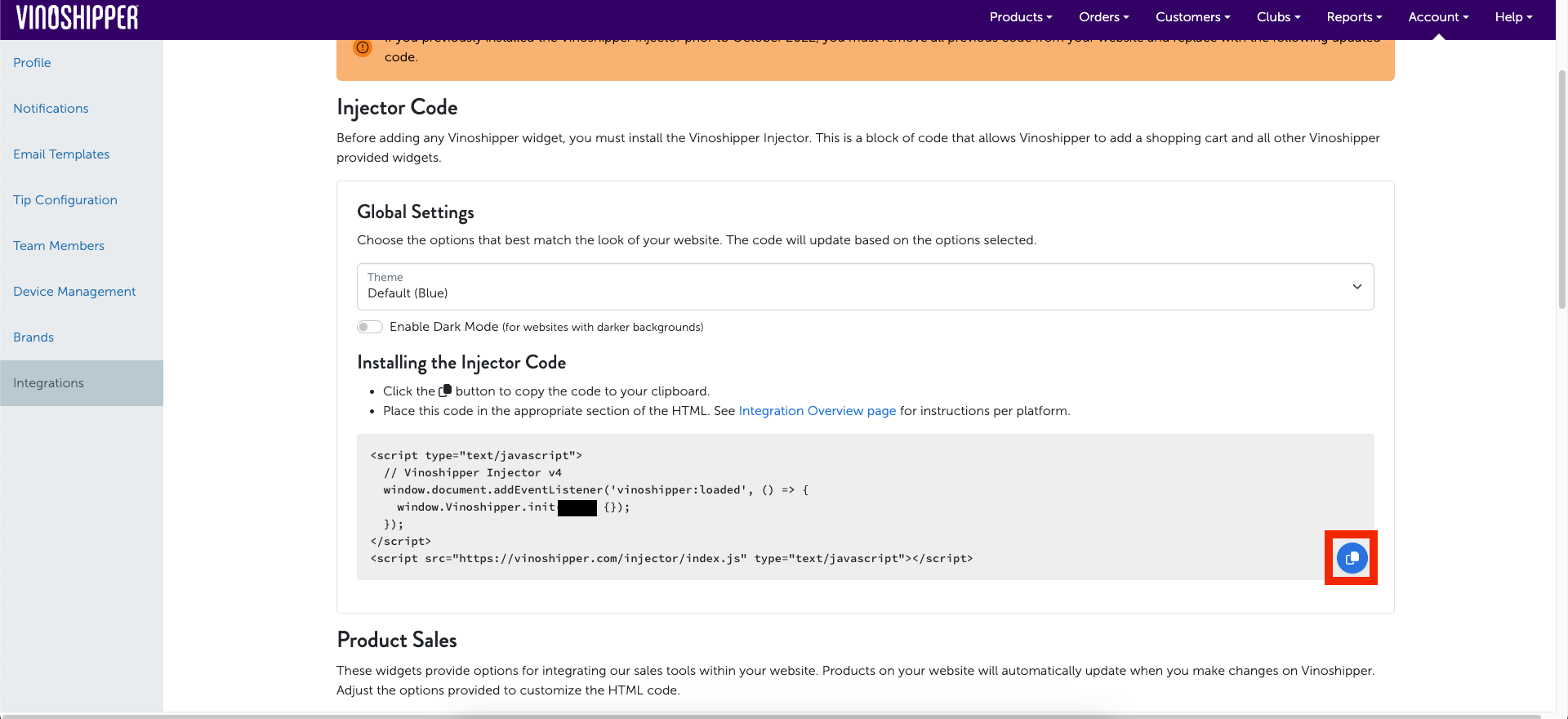Screen dimensions: 1568x719
Task: Select Integrations in sidebar
Action: (x=82, y=383)
